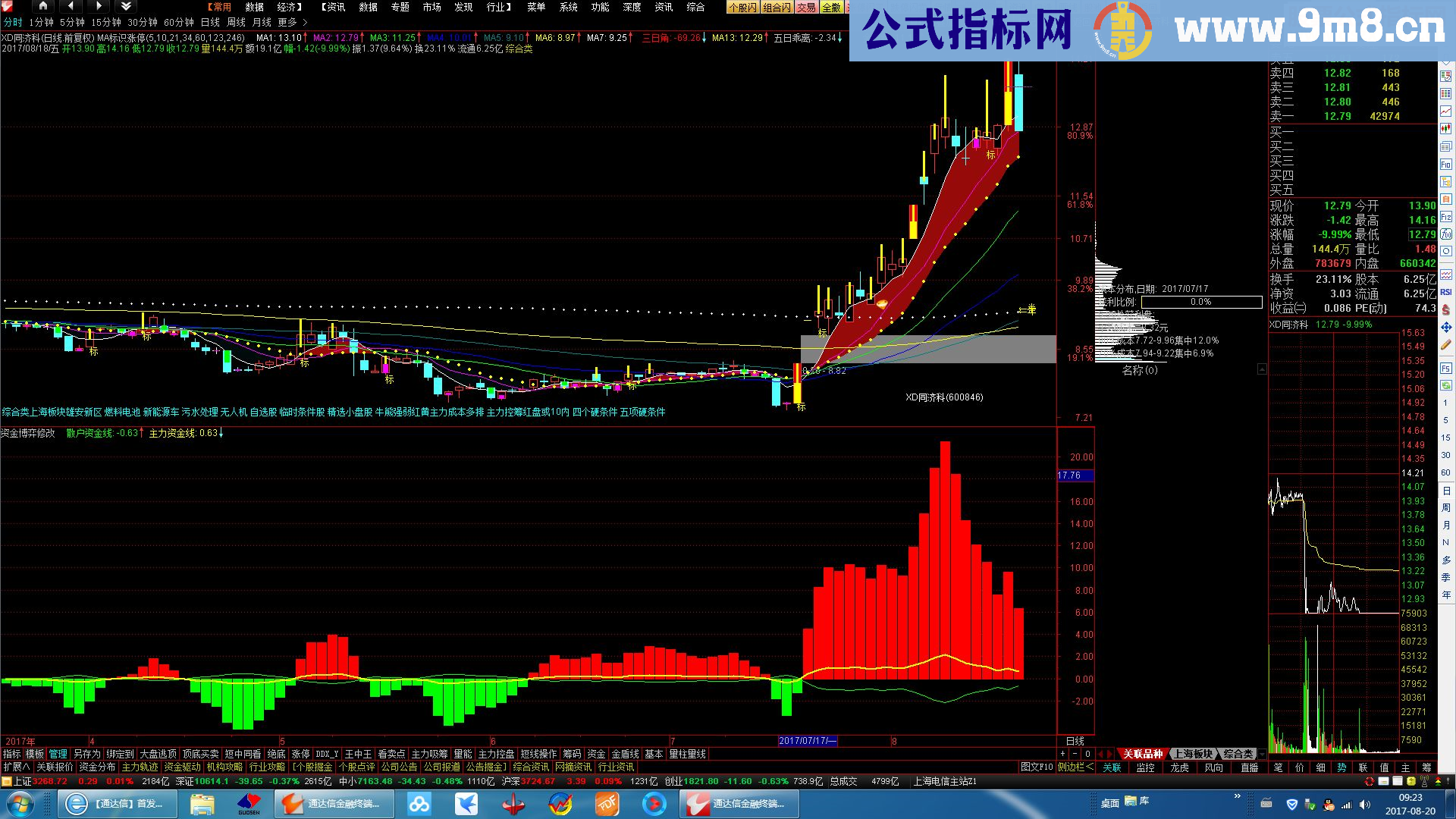Image resolution: width=1456 pixels, height=819 pixels.
Task: Open the Windows Start button
Action: point(20,804)
